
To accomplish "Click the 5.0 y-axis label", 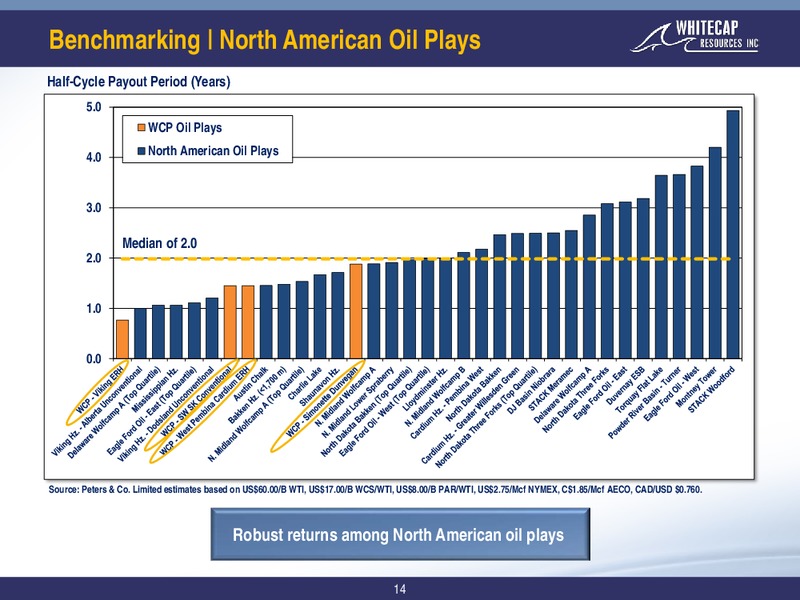I will [94, 107].
